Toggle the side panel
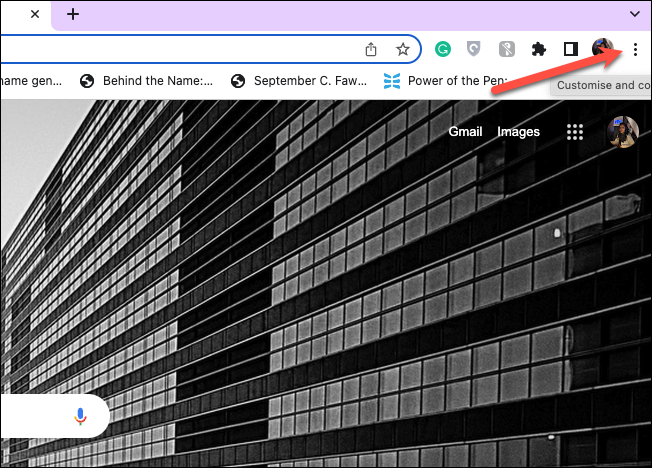The image size is (652, 468). (570, 49)
